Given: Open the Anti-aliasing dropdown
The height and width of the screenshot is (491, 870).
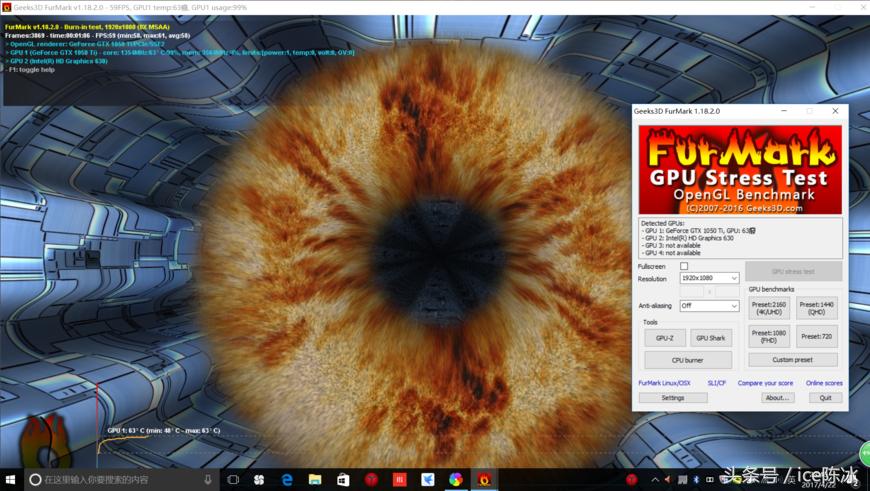Looking at the screenshot, I should [709, 306].
